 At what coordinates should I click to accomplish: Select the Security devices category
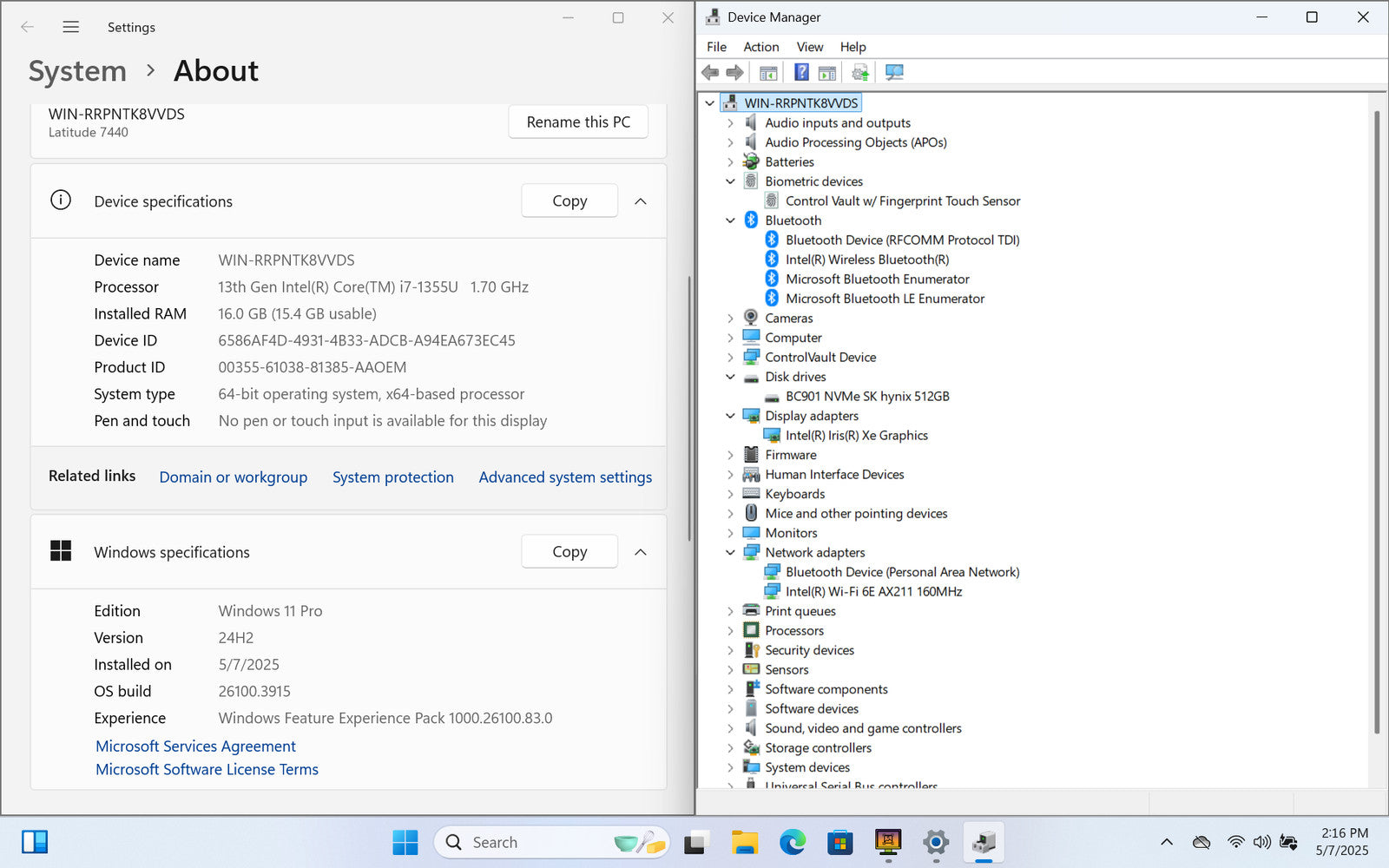click(x=809, y=650)
